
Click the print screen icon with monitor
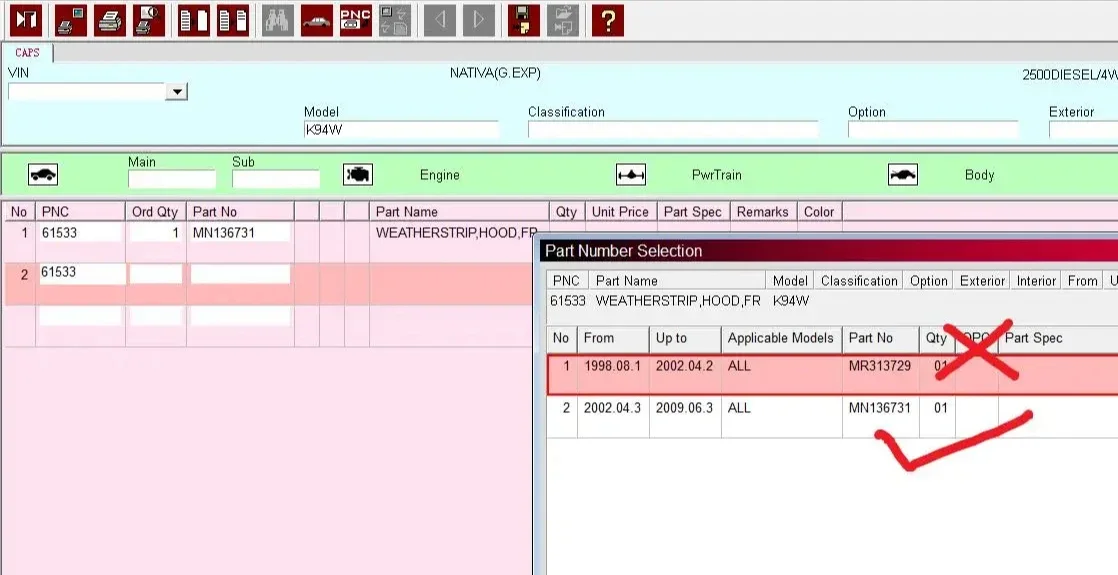pos(70,20)
